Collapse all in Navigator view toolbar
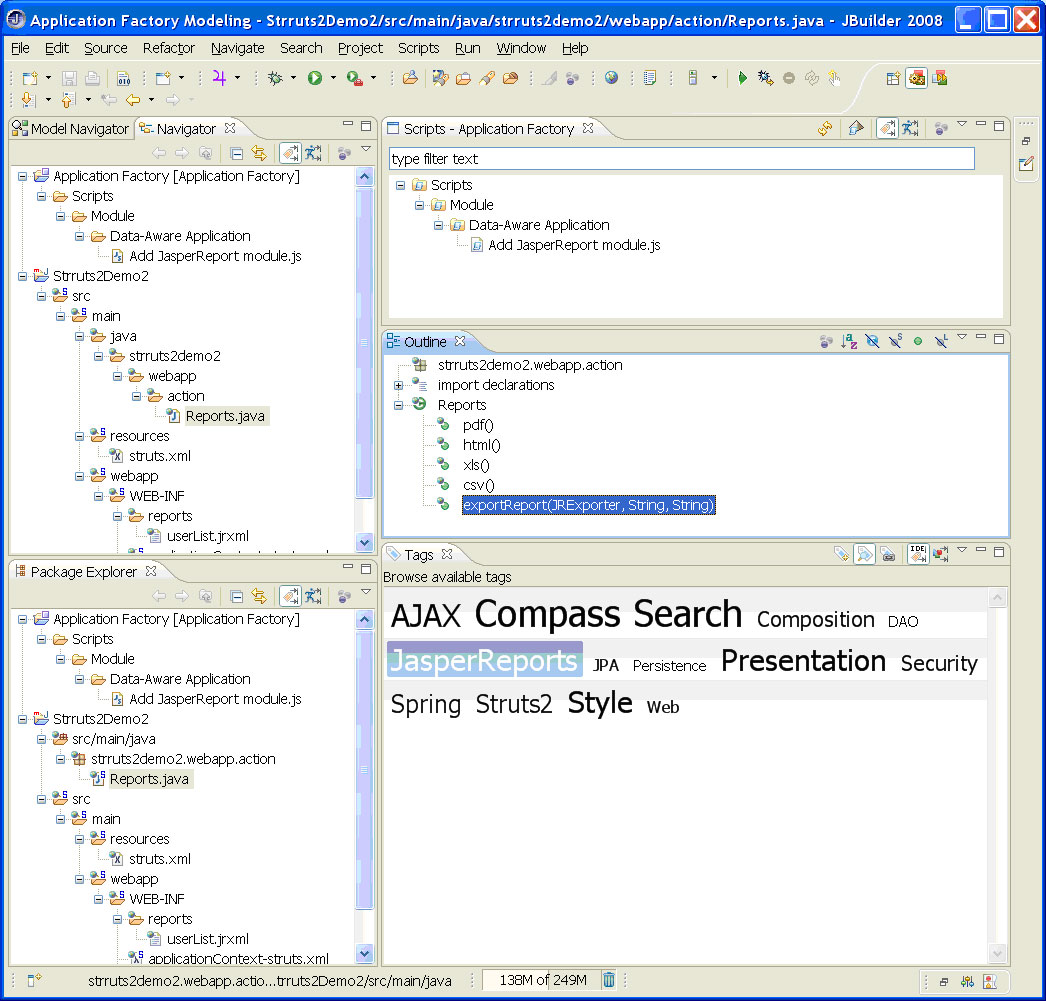Screen dimensions: 1046x1001 point(236,153)
